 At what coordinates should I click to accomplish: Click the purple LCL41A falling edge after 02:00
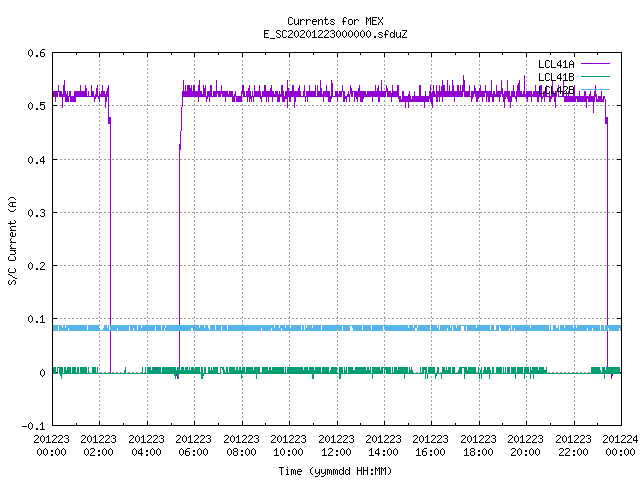(110, 245)
